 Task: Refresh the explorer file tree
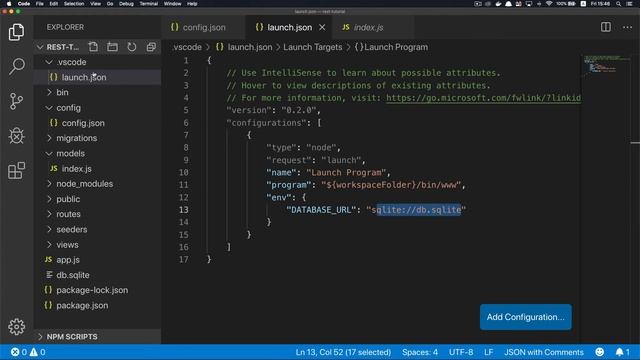131,47
